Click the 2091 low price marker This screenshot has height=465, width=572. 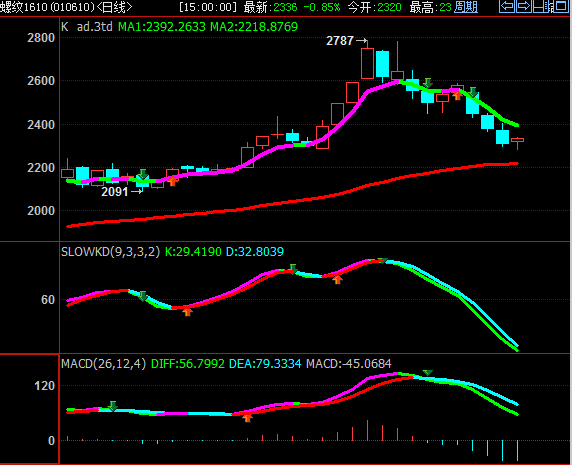click(115, 192)
